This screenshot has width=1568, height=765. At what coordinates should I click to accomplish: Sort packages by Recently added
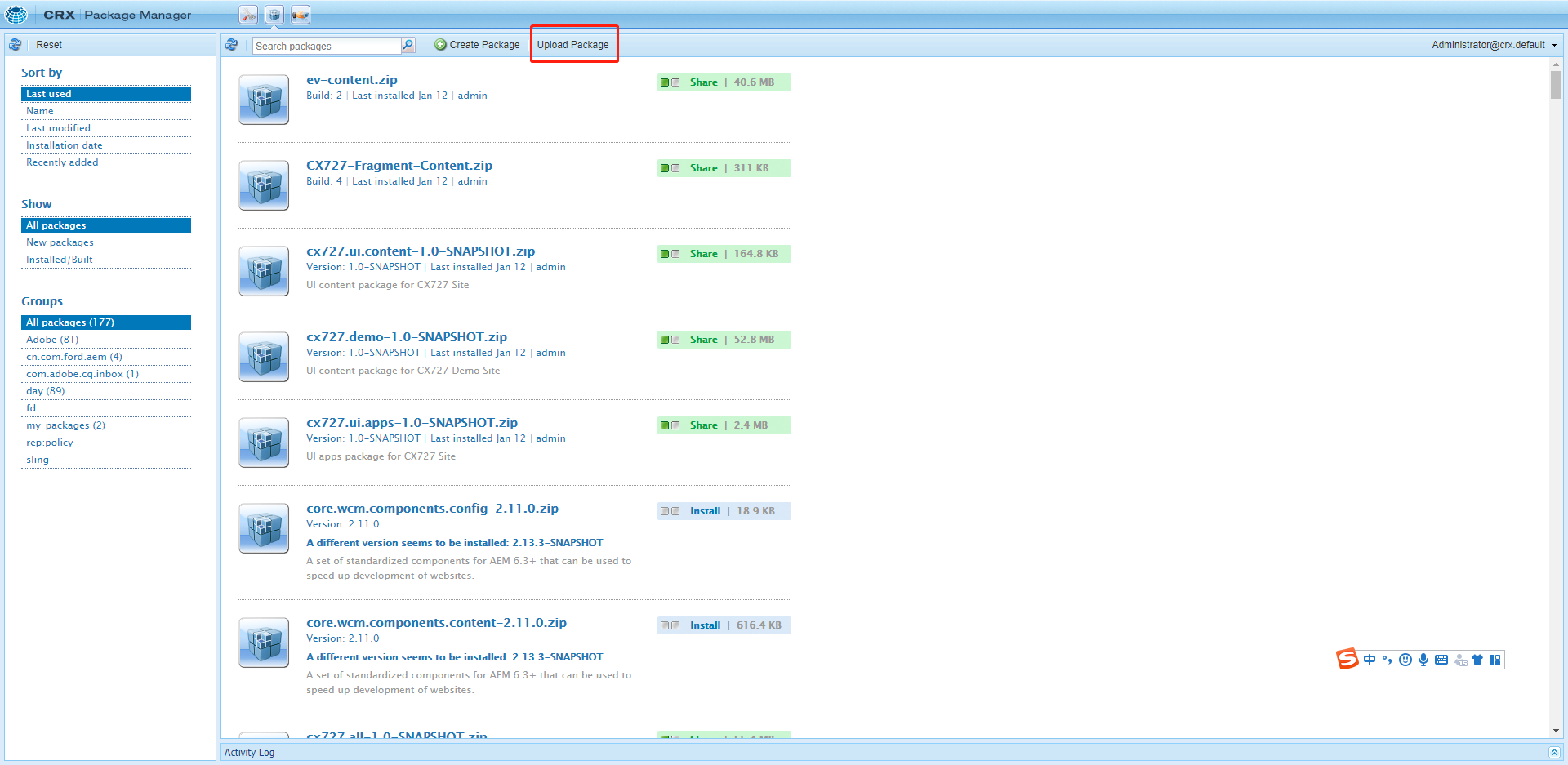tap(106, 162)
